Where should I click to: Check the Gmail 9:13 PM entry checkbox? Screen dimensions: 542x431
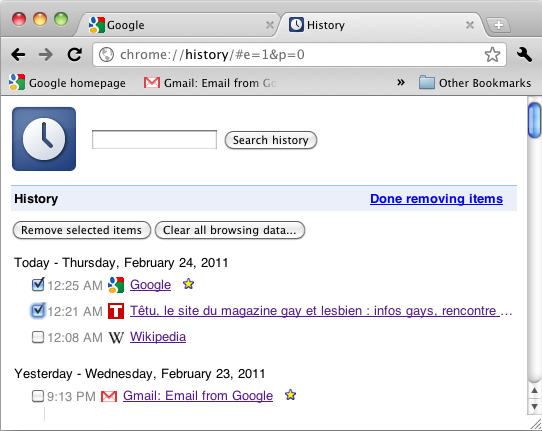click(38, 396)
